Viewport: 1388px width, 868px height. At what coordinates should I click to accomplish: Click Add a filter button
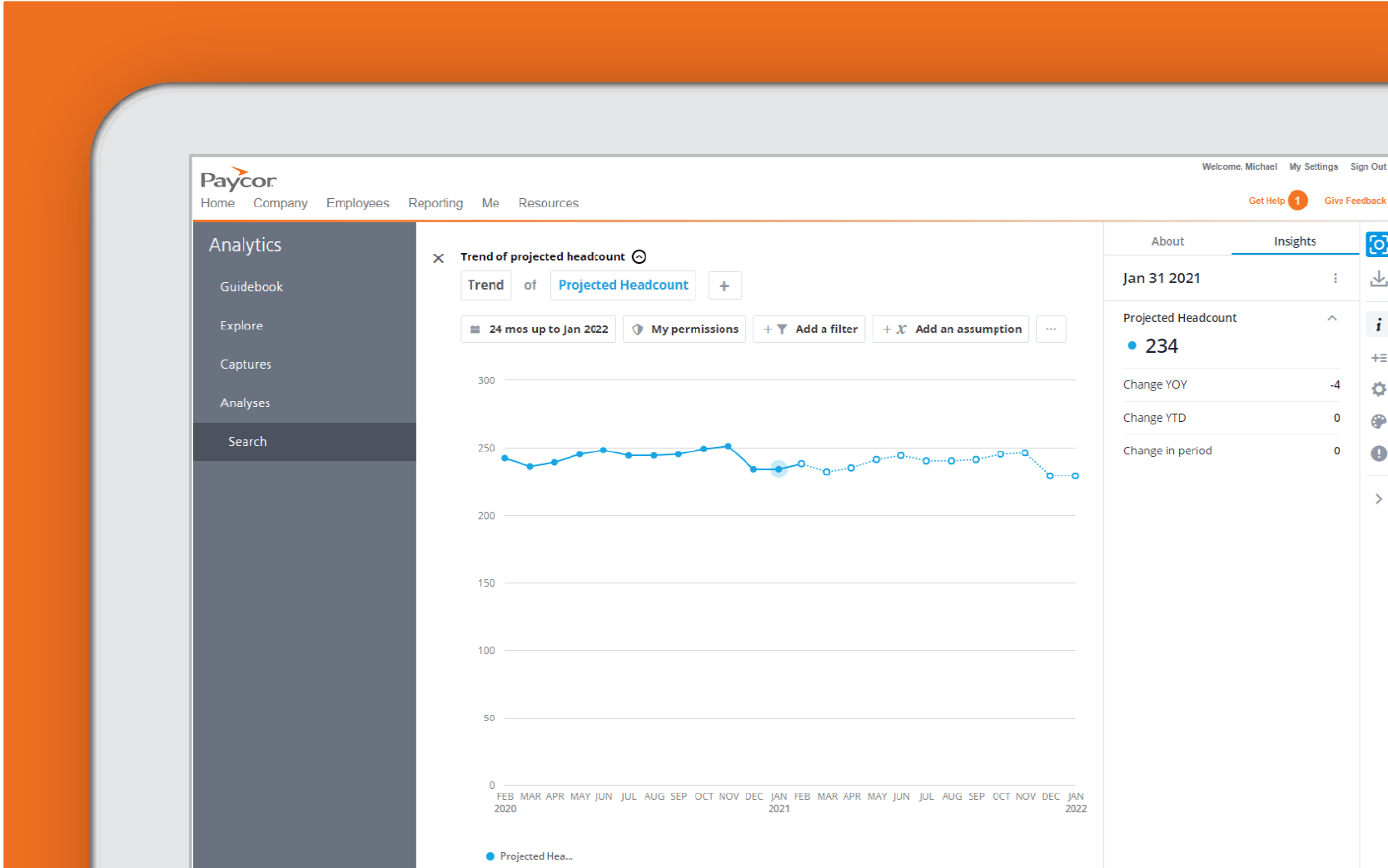coord(809,329)
